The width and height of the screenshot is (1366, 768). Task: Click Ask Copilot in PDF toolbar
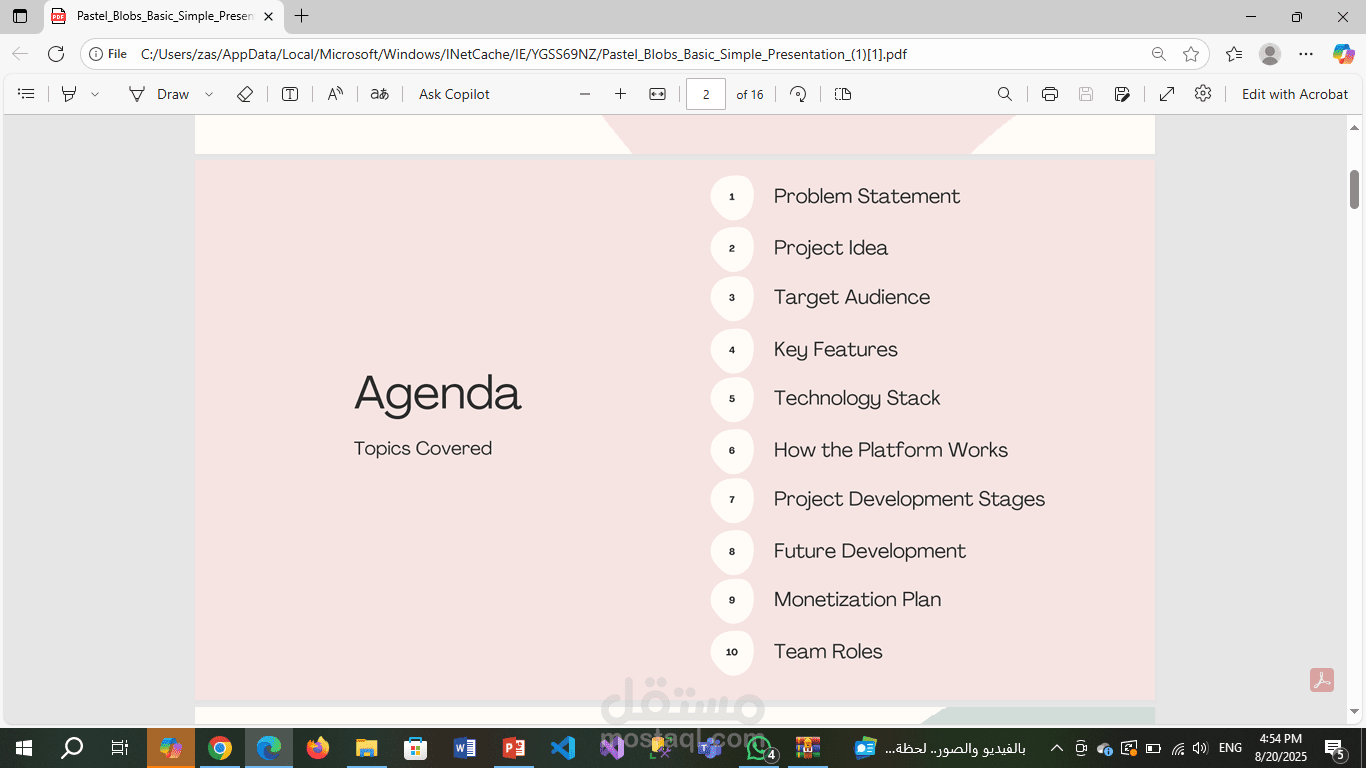point(454,94)
